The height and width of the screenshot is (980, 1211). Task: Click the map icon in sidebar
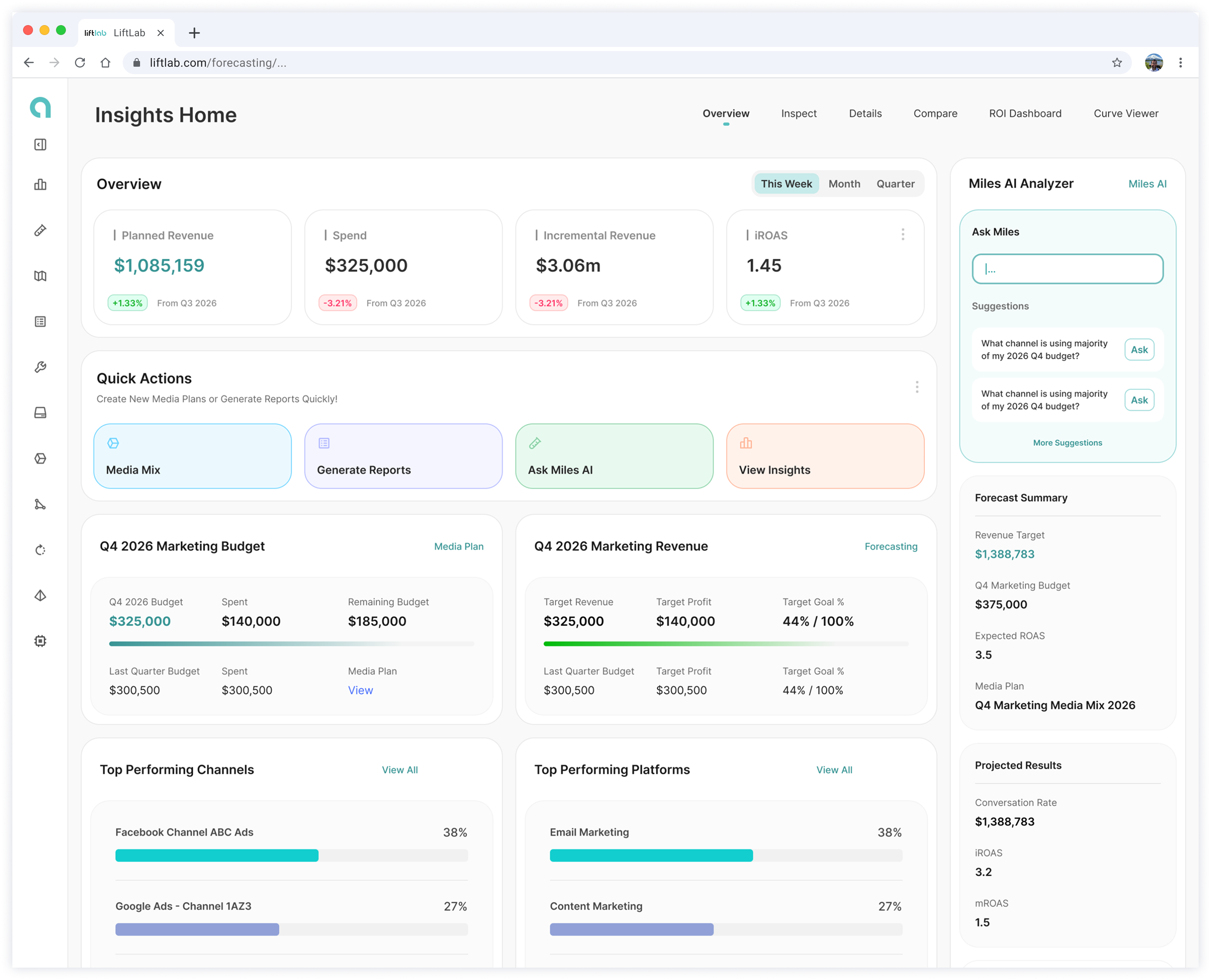(x=40, y=276)
